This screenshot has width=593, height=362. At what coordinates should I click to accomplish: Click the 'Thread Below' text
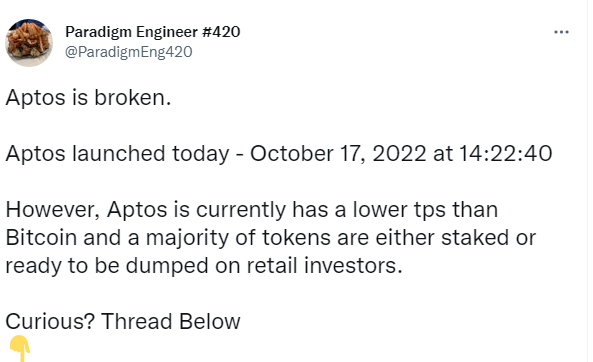[x=171, y=322]
